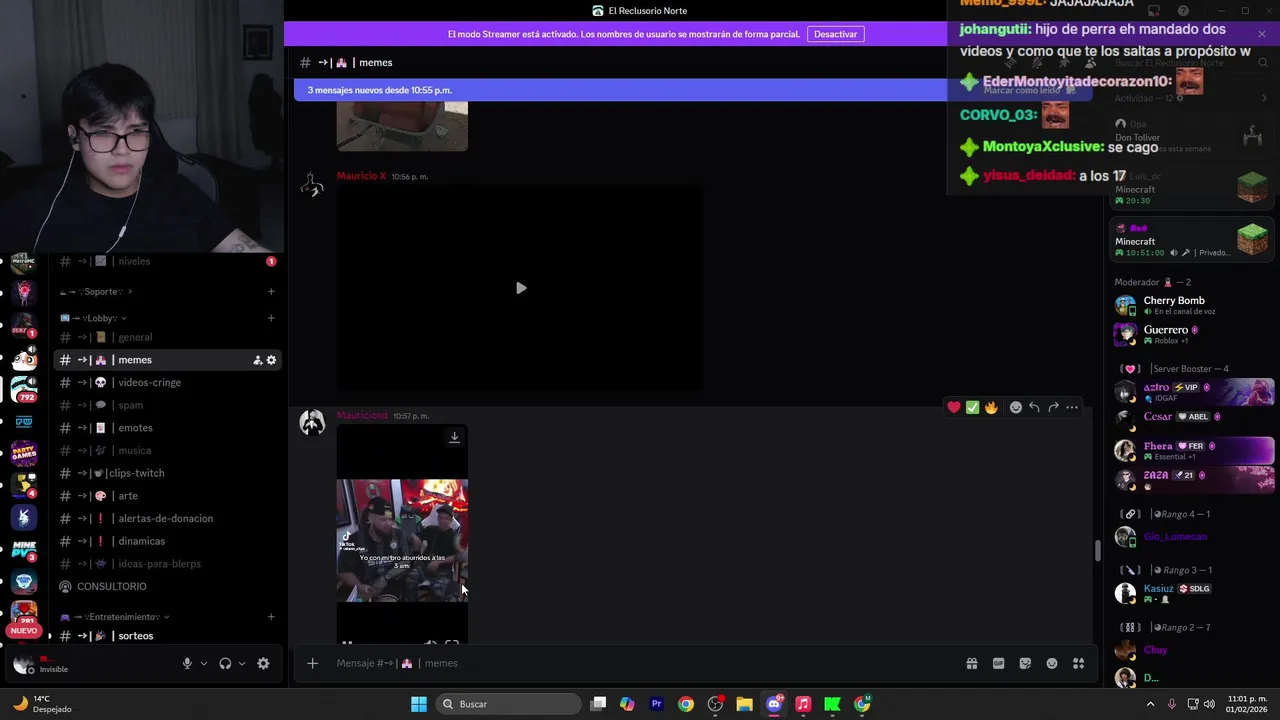
Task: Open the TikTok video thumbnail
Action: point(402,540)
